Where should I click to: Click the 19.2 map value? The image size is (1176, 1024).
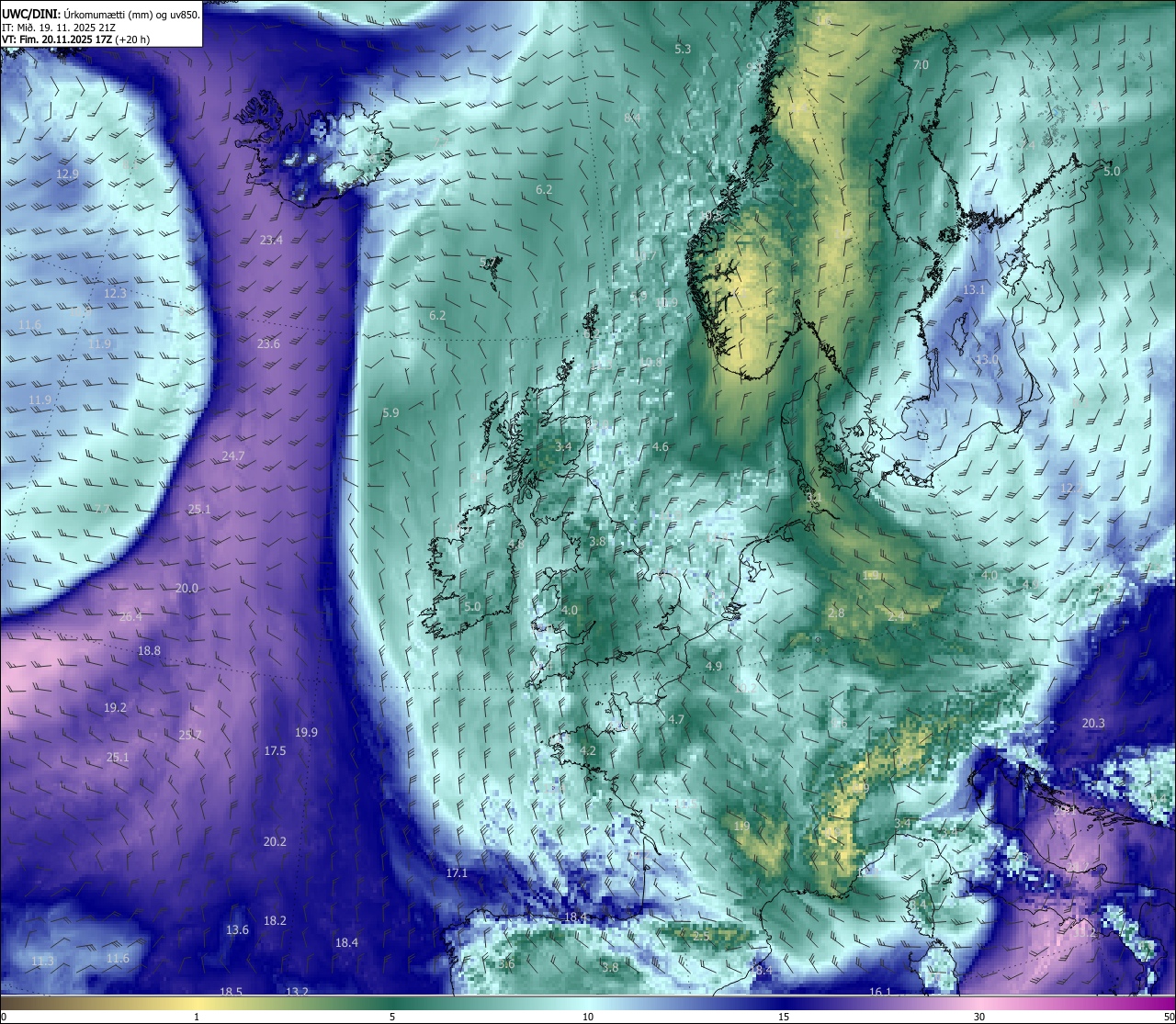click(115, 708)
